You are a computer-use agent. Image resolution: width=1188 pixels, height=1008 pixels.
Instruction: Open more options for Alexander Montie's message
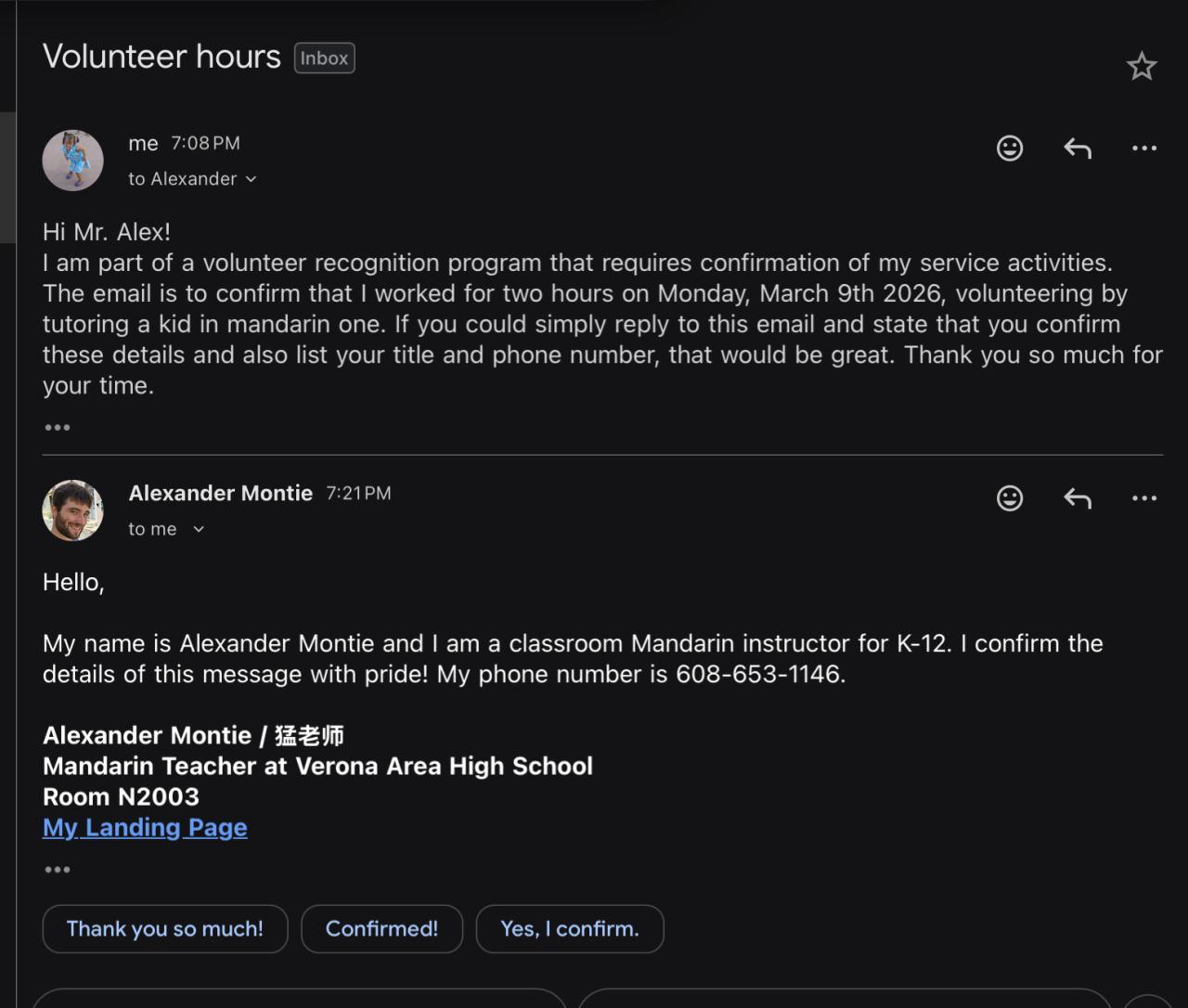tap(1143, 498)
